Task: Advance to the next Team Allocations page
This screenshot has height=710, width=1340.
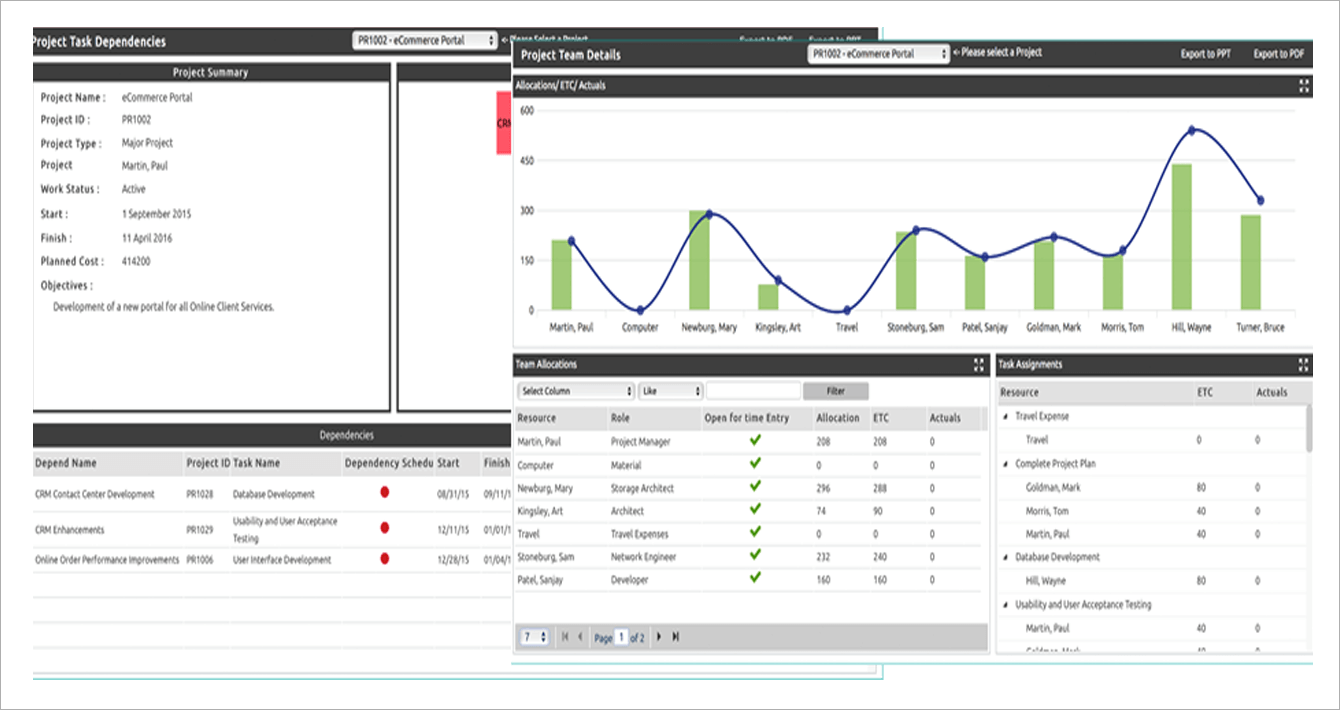Action: pos(659,637)
